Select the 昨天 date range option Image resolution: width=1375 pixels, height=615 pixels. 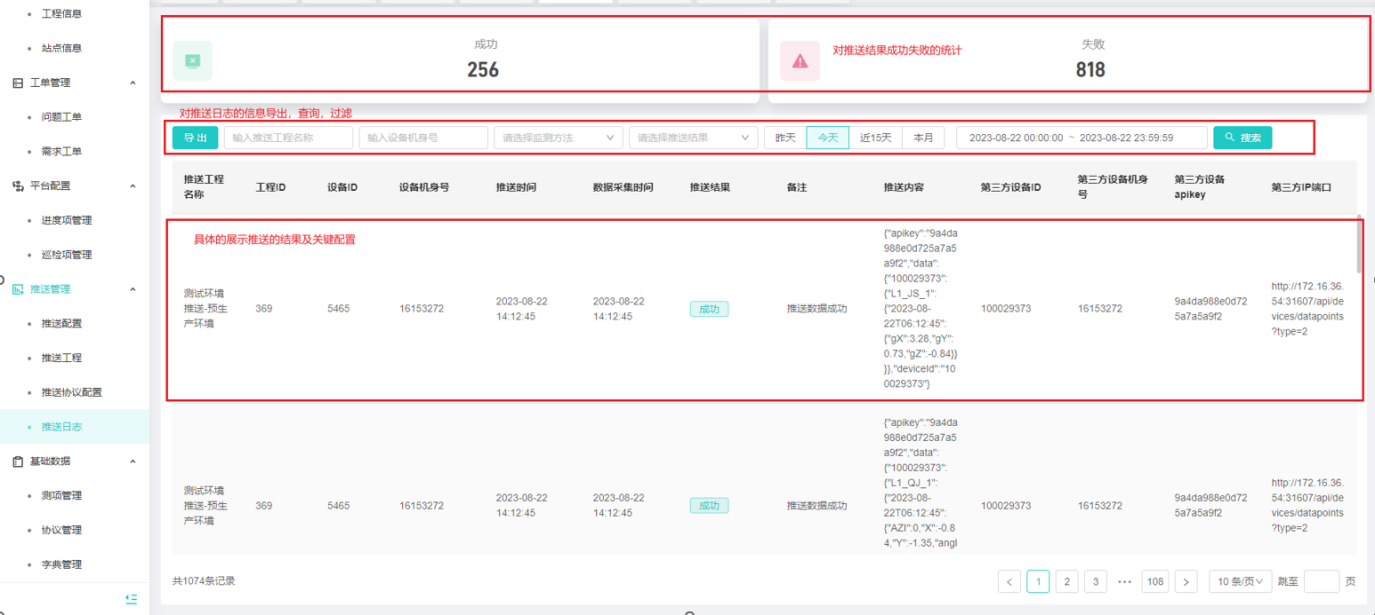(785, 138)
